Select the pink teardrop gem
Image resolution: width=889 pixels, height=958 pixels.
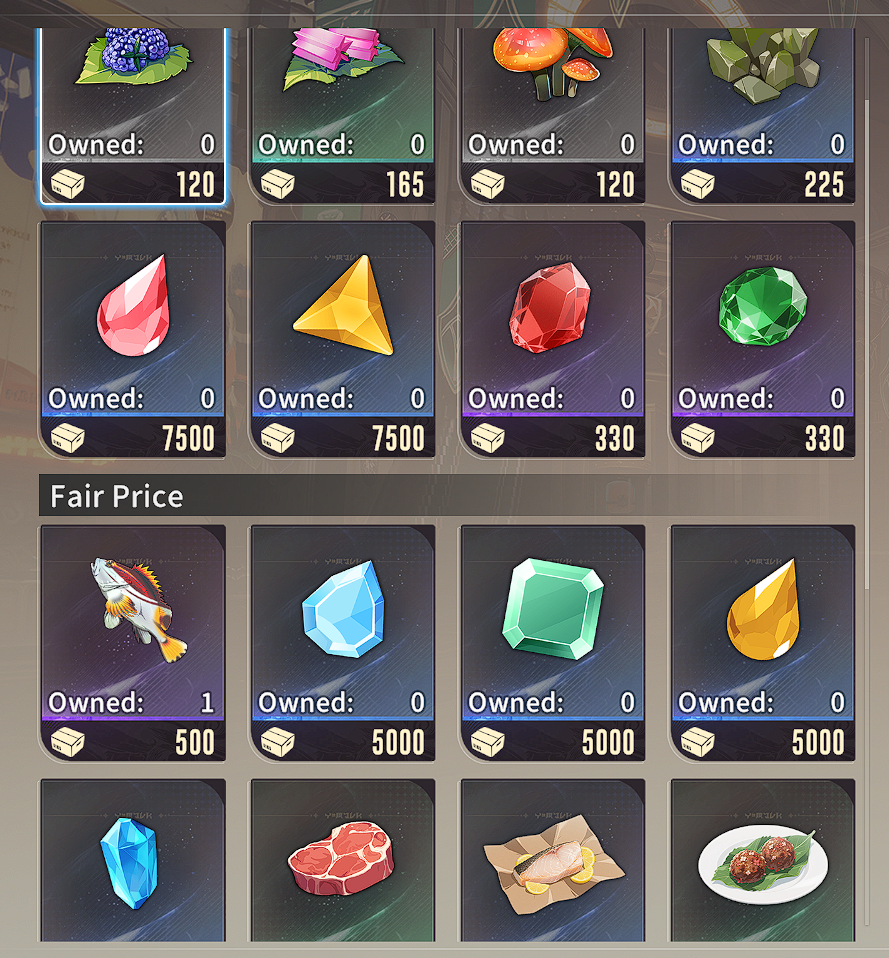[133, 339]
